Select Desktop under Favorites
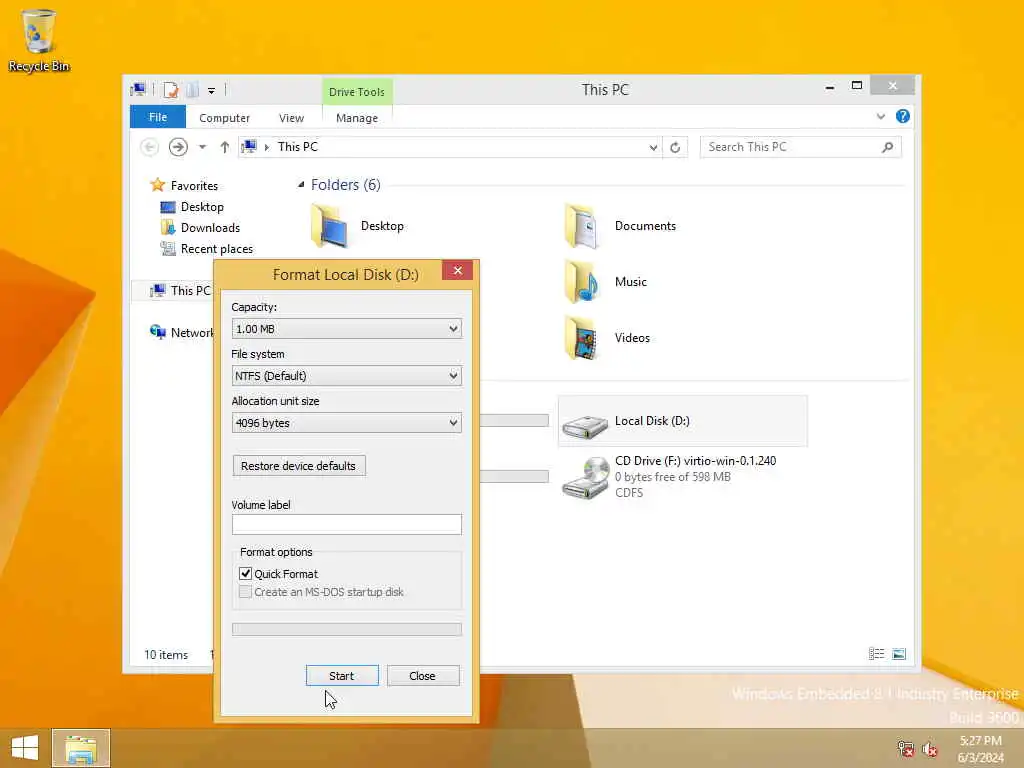 (x=202, y=207)
